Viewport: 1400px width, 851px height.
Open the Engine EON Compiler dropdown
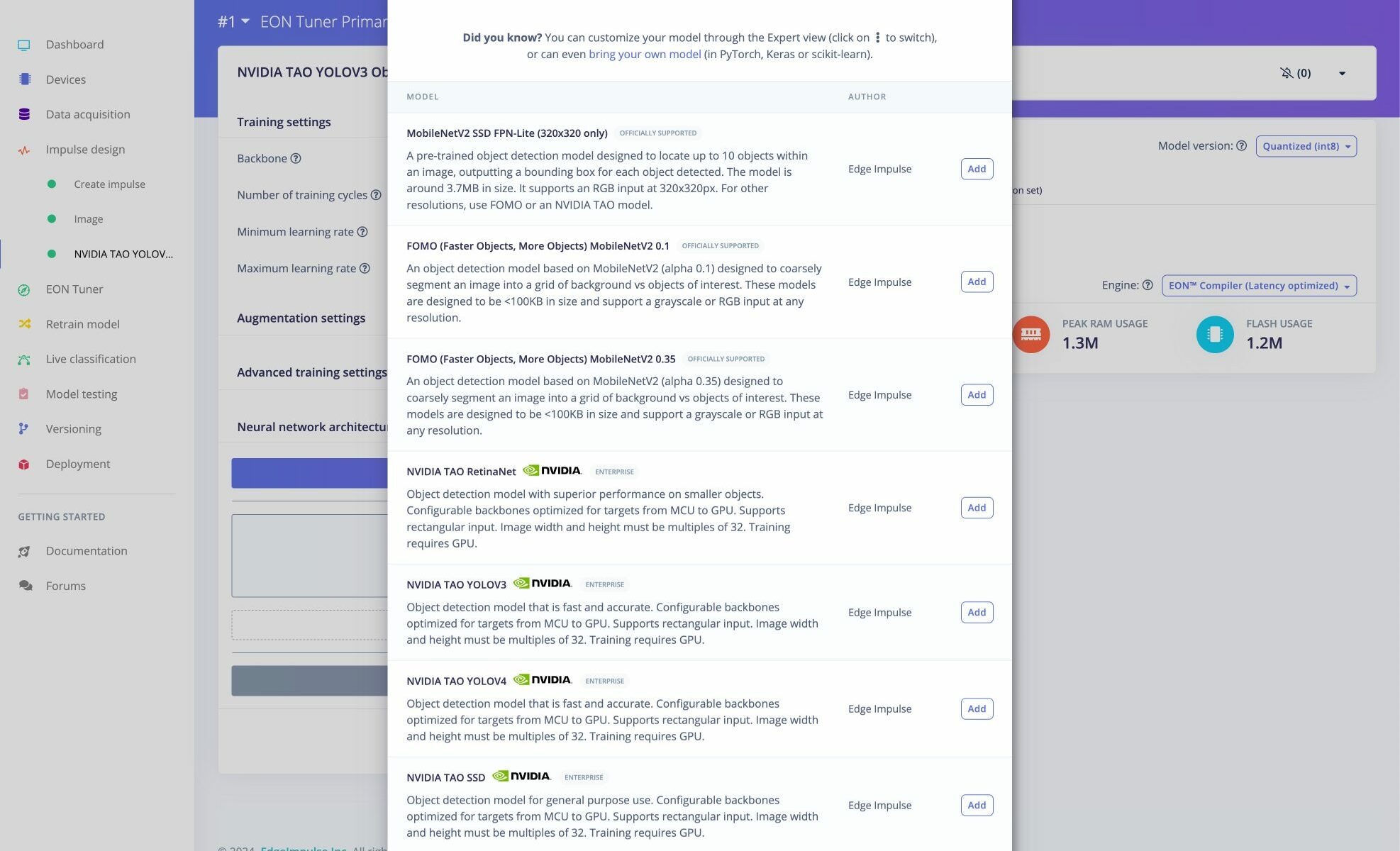click(1259, 286)
